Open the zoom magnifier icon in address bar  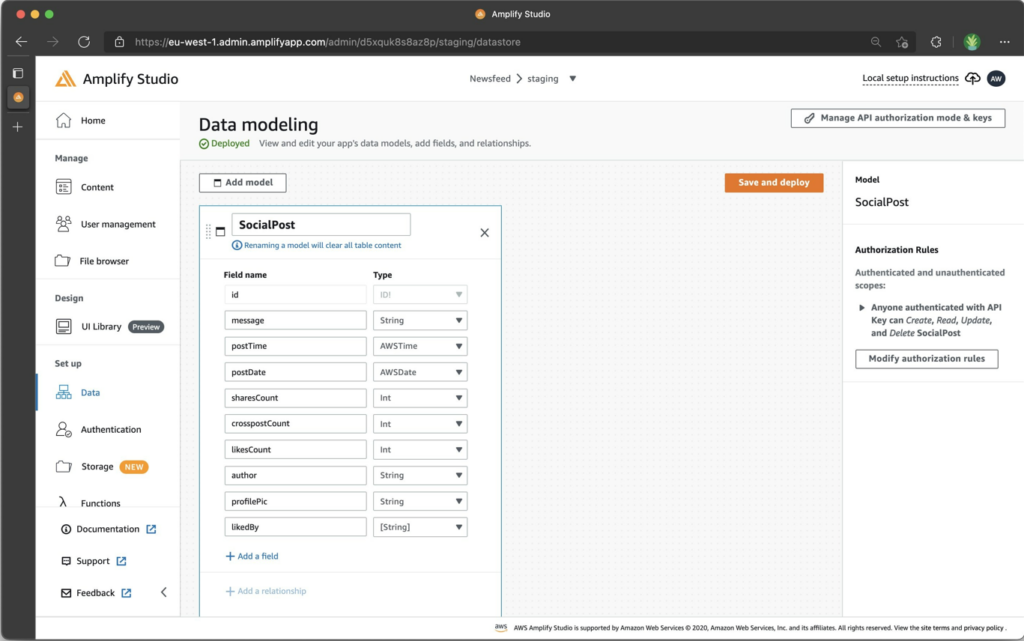click(876, 42)
